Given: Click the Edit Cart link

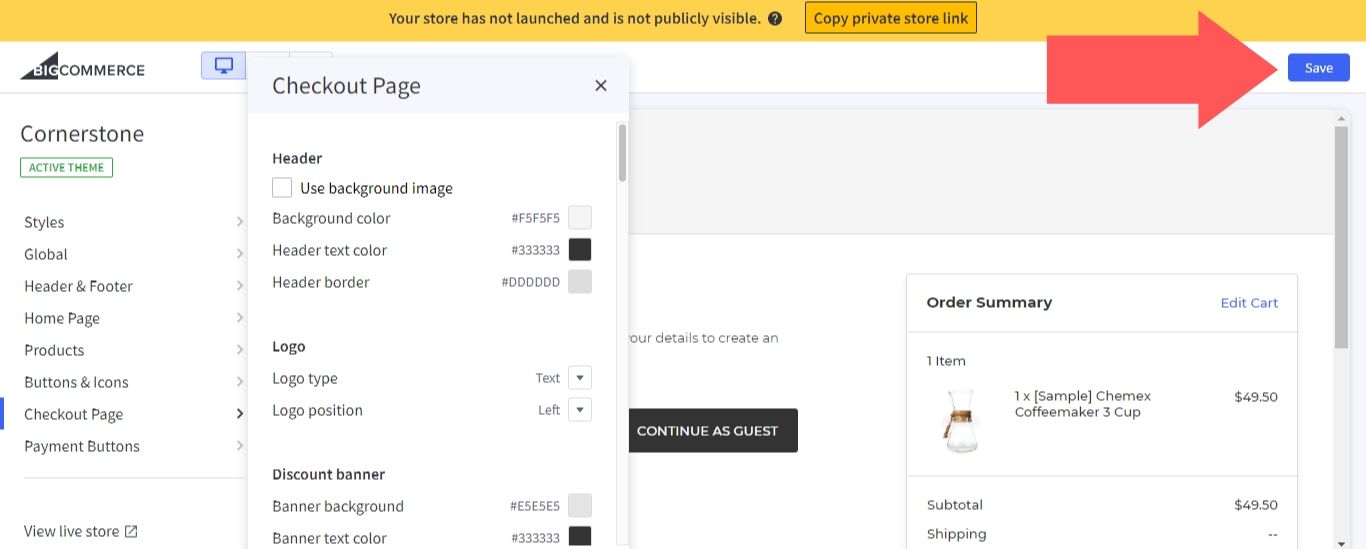Looking at the screenshot, I should (1249, 303).
